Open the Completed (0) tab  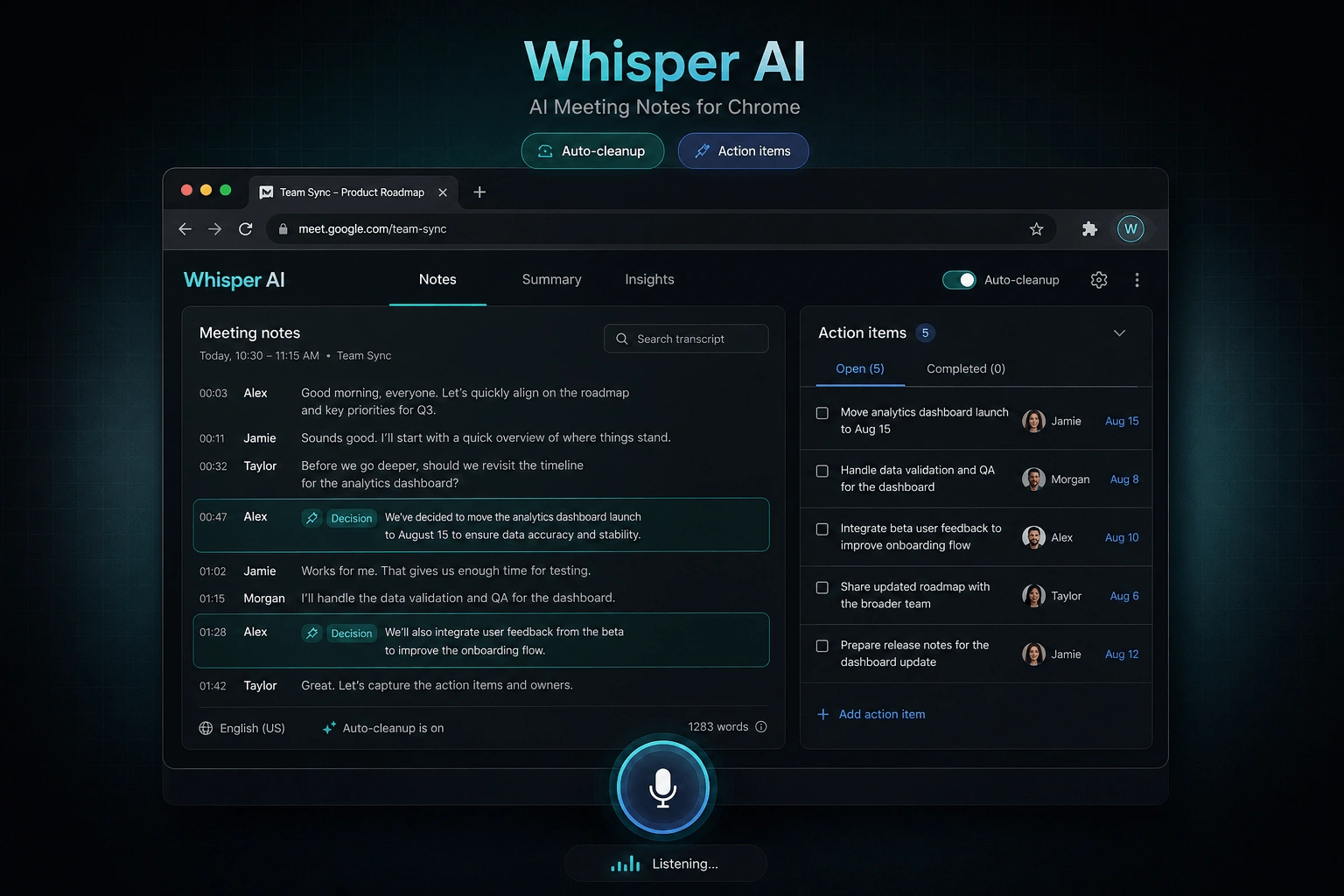[x=965, y=369]
